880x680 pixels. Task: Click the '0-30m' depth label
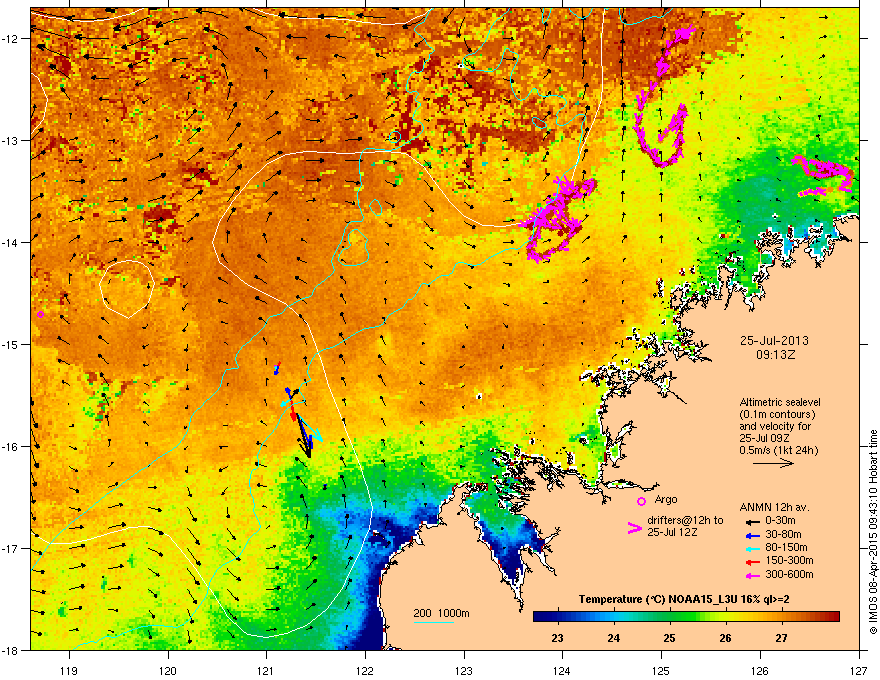coord(780,521)
